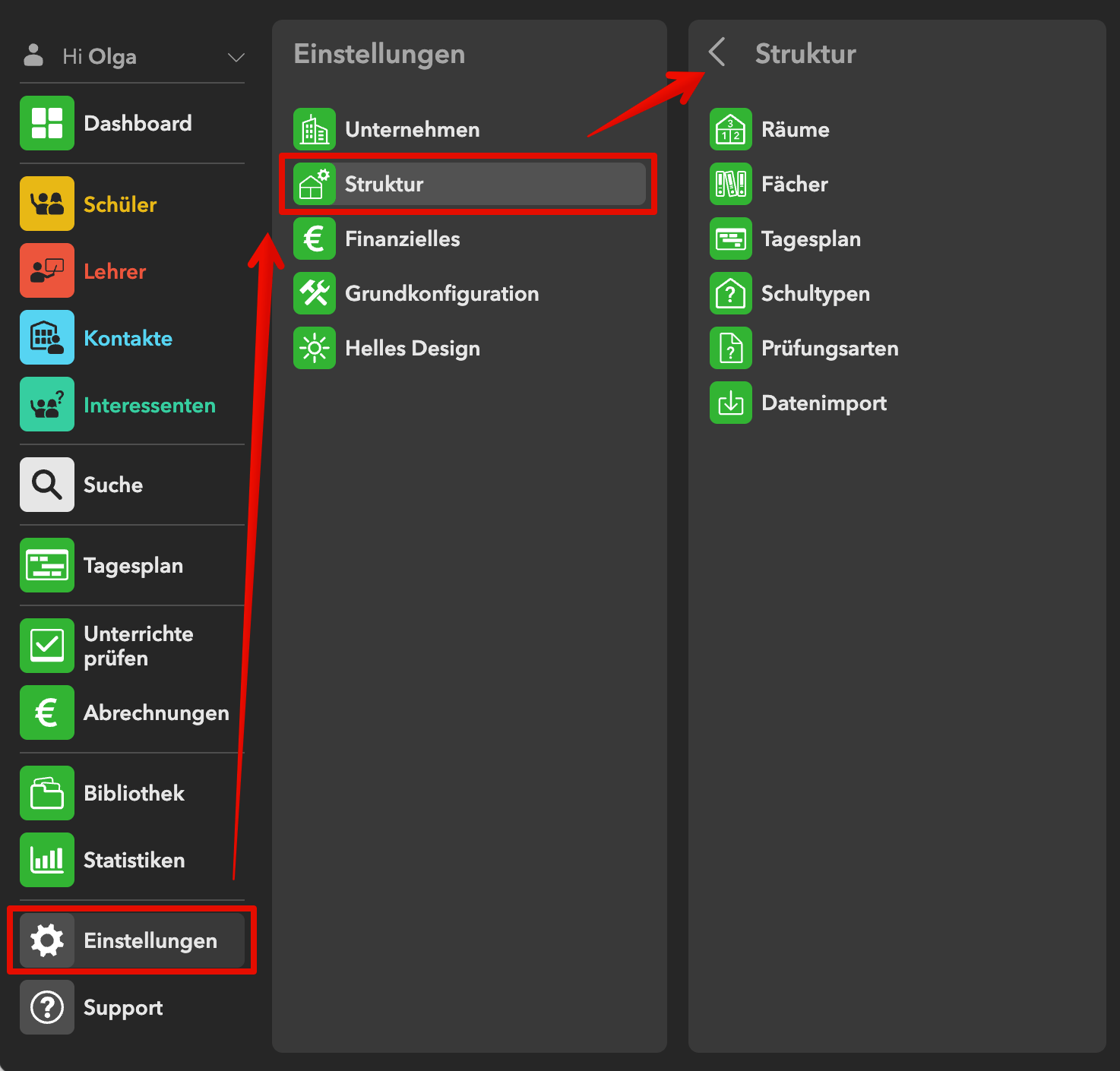Open Statistiken label
The width and height of the screenshot is (1120, 1071).
134,860
